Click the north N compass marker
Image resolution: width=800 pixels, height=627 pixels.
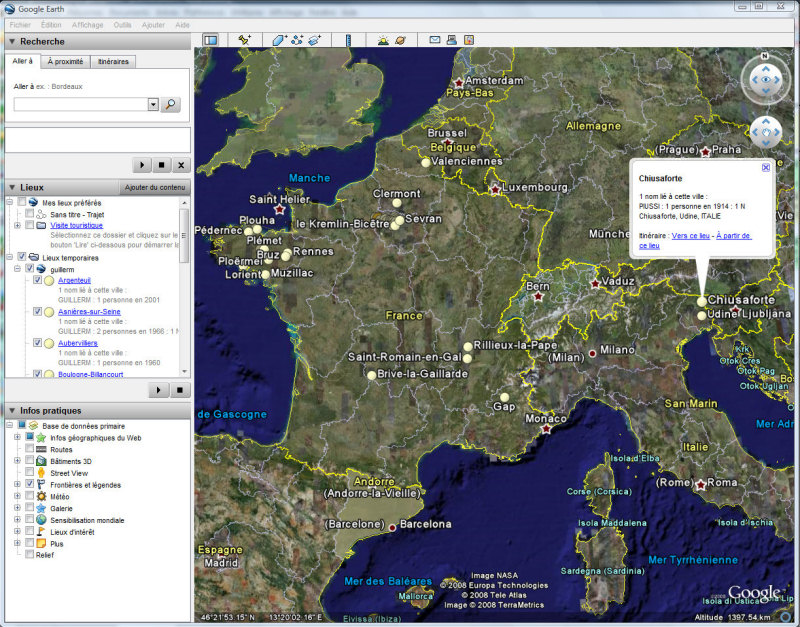point(764,56)
